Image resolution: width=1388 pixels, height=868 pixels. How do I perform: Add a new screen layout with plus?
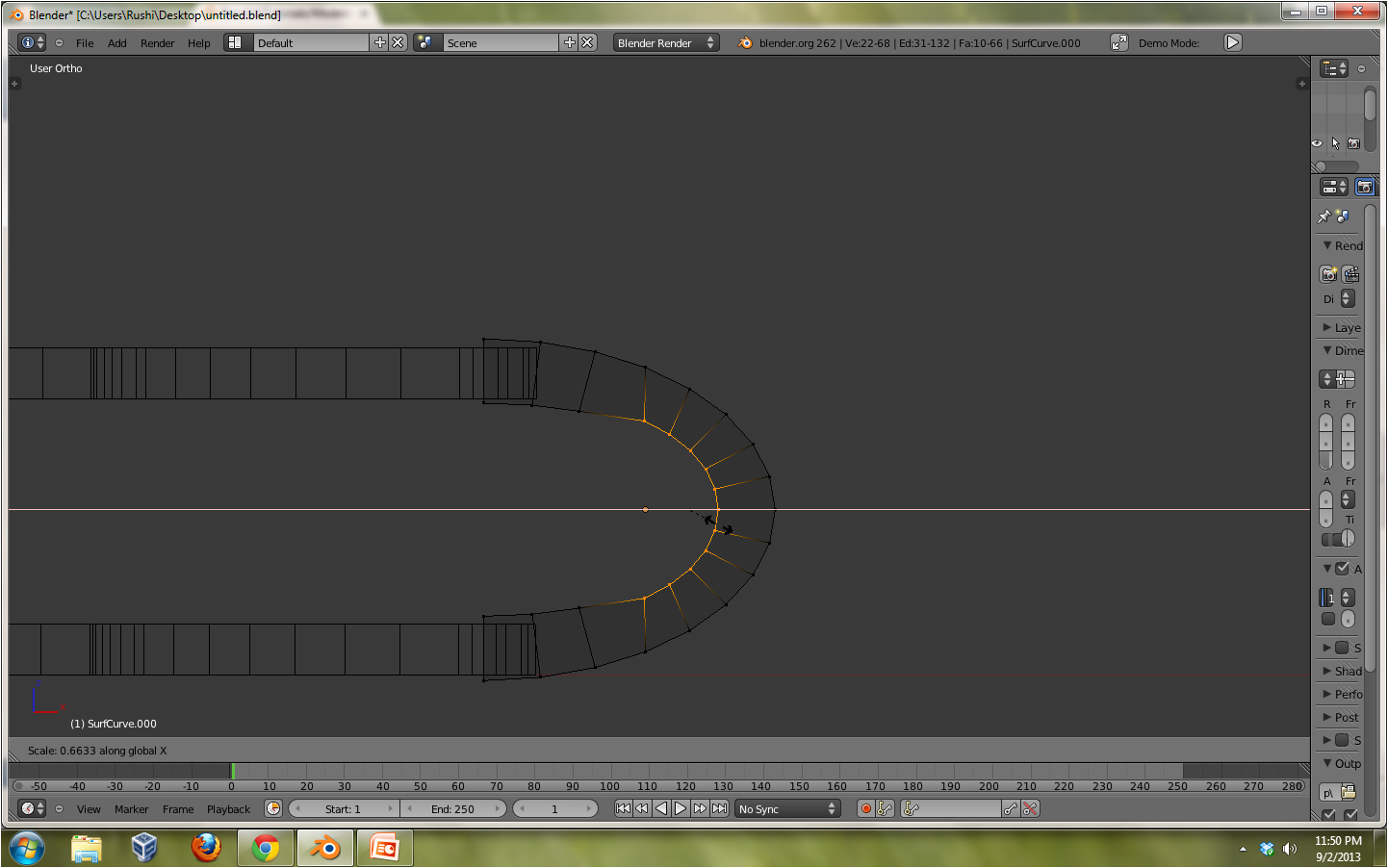[x=379, y=42]
